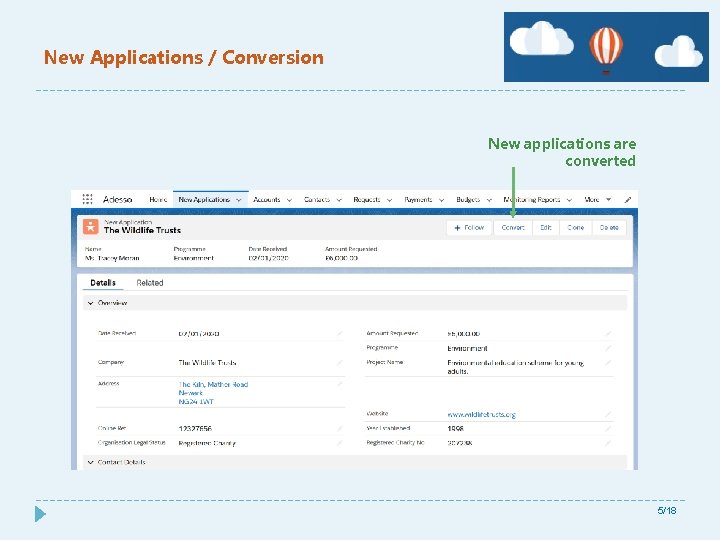
Task: Click the hot air balloon image
Action: pyautogui.click(x=606, y=47)
